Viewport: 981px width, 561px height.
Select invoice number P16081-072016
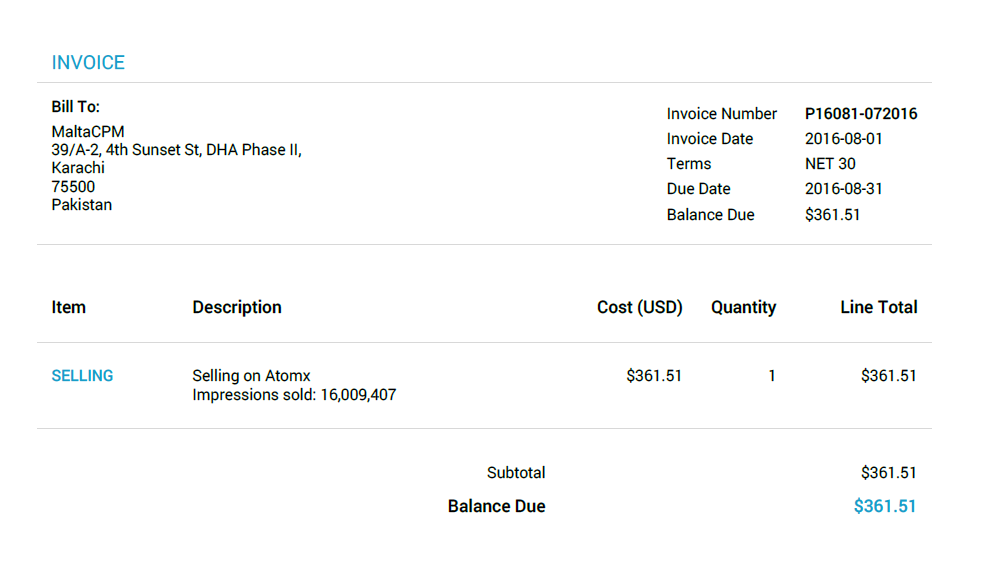pyautogui.click(x=861, y=114)
